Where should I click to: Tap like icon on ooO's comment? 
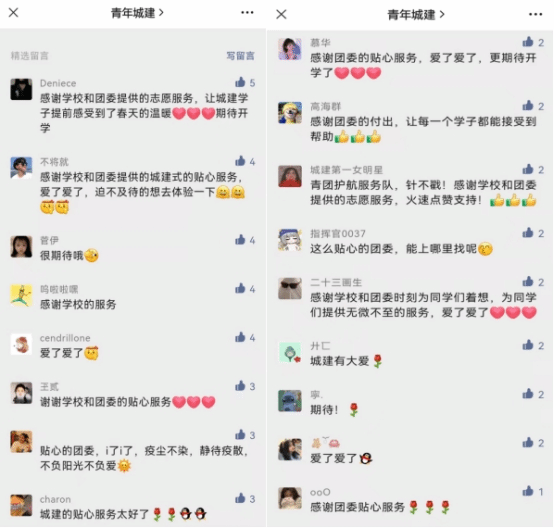click(528, 491)
